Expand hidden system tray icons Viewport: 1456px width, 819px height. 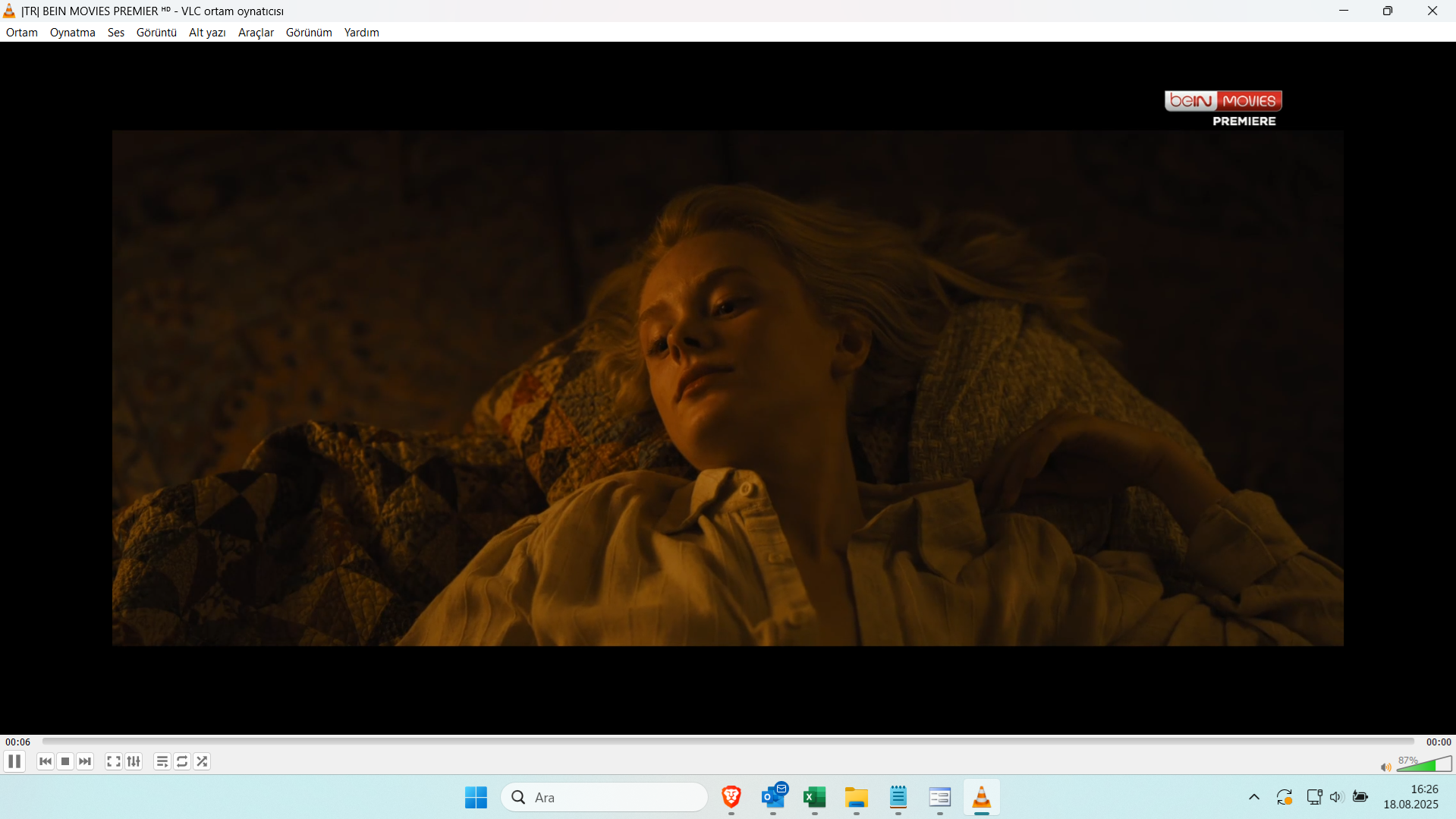[1254, 797]
